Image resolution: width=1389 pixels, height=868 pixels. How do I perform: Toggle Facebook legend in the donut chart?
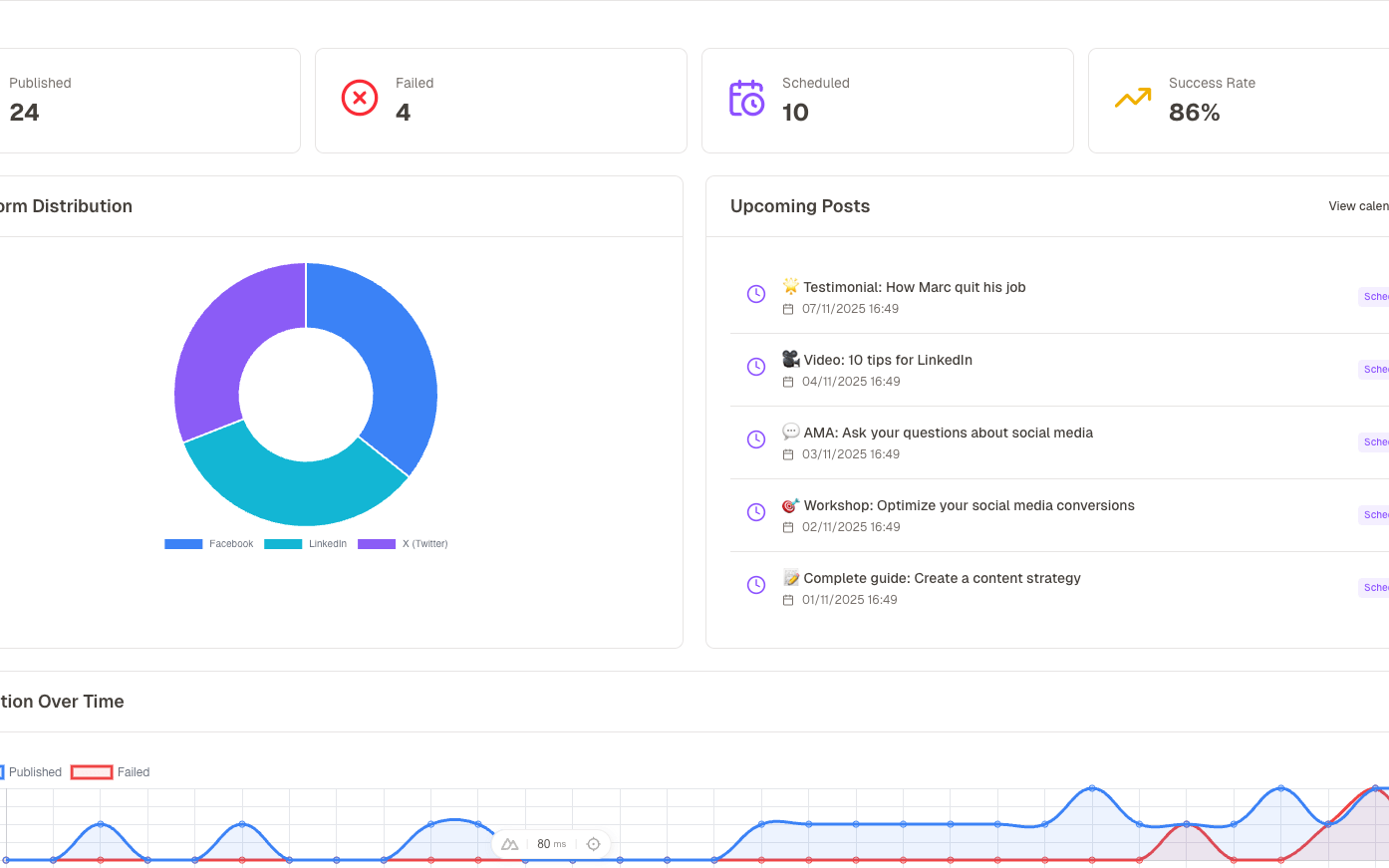[x=209, y=544]
